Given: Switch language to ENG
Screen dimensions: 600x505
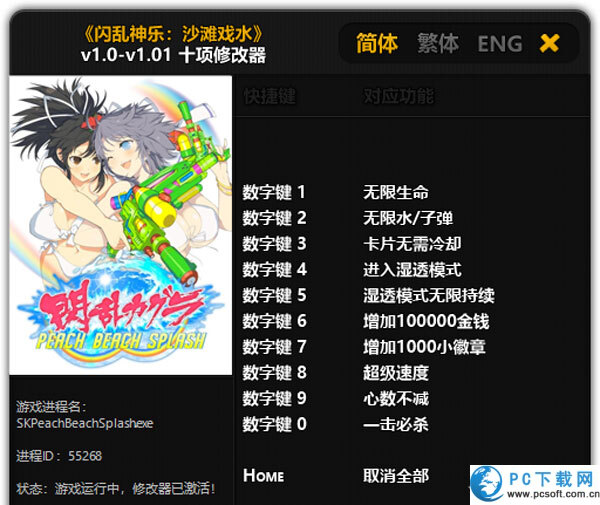Looking at the screenshot, I should [500, 44].
